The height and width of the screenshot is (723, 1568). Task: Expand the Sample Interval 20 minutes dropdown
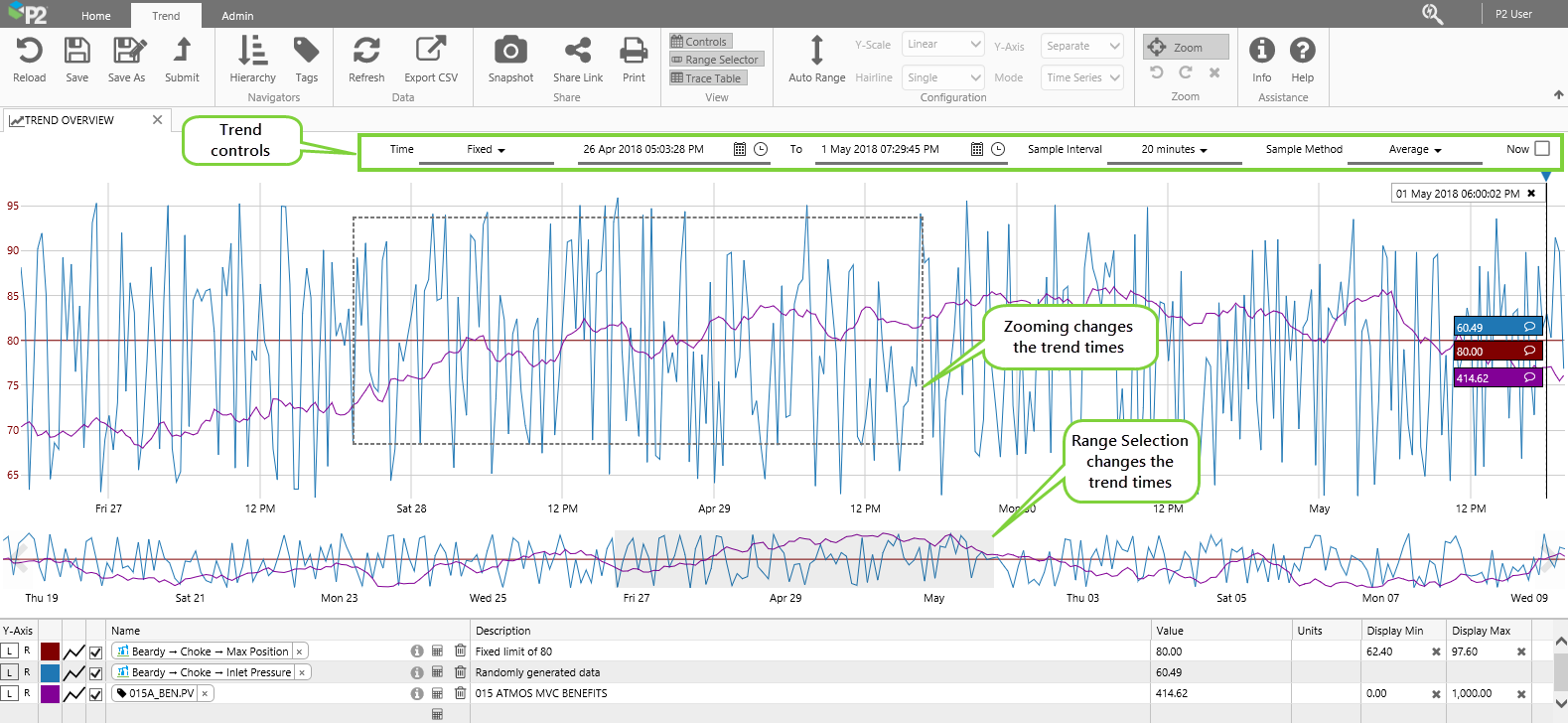tap(1174, 150)
